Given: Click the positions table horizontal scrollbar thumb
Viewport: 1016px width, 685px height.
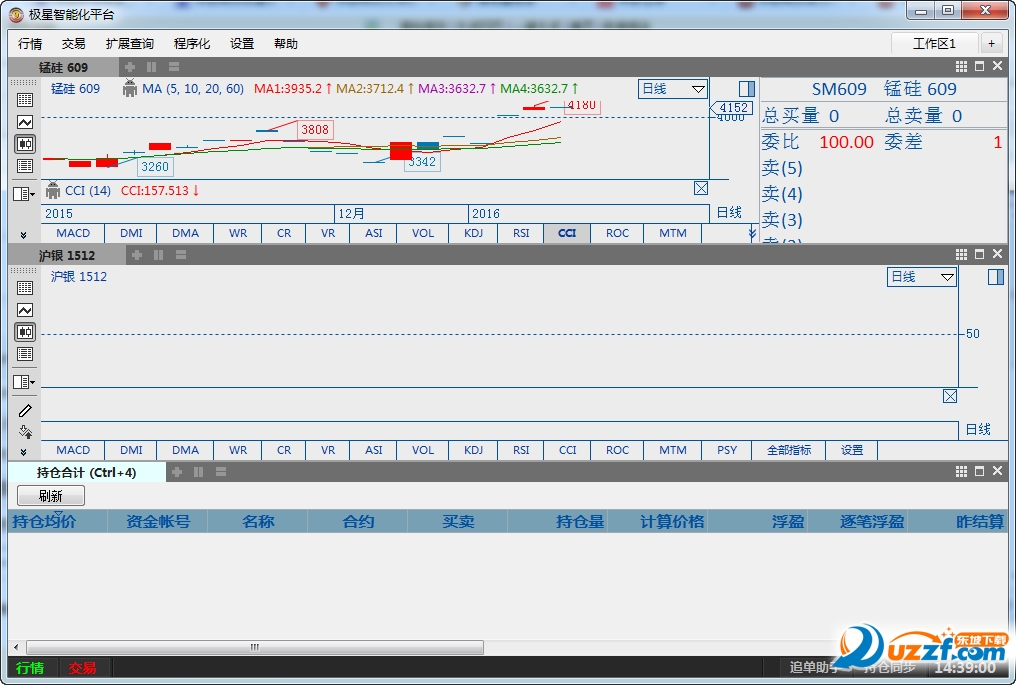Looking at the screenshot, I should [x=255, y=647].
